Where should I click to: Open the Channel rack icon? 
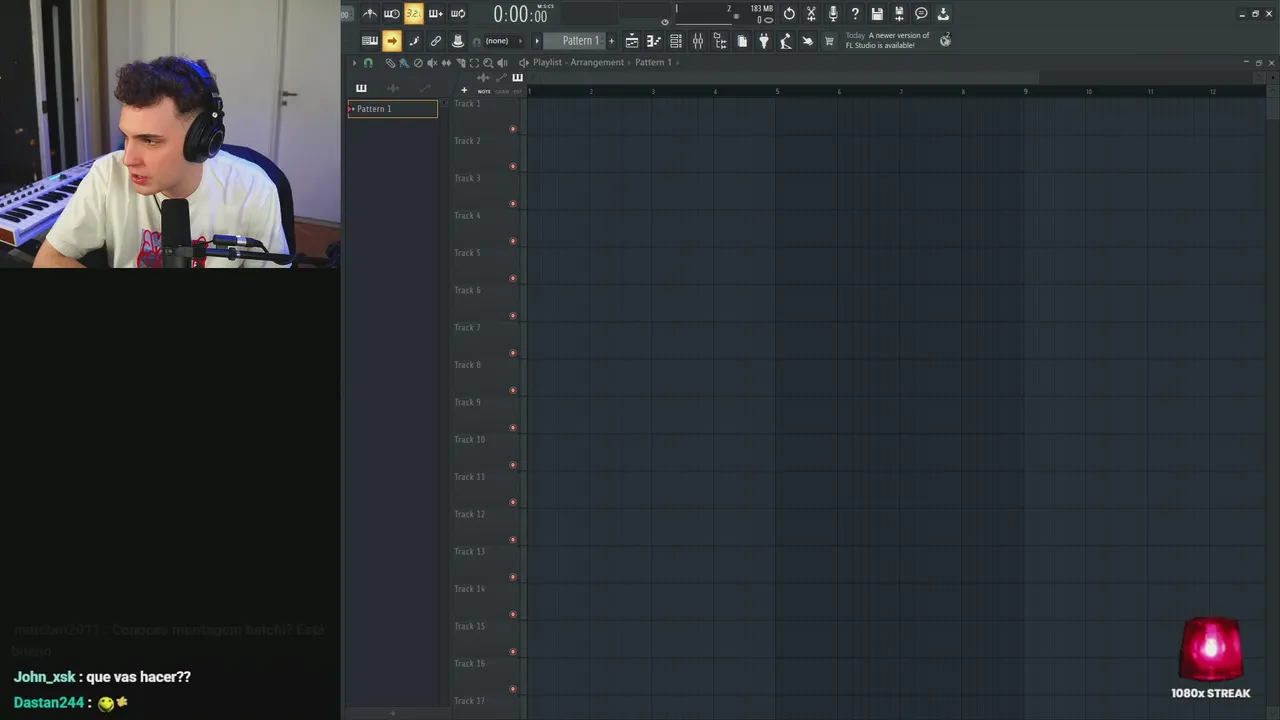point(676,41)
